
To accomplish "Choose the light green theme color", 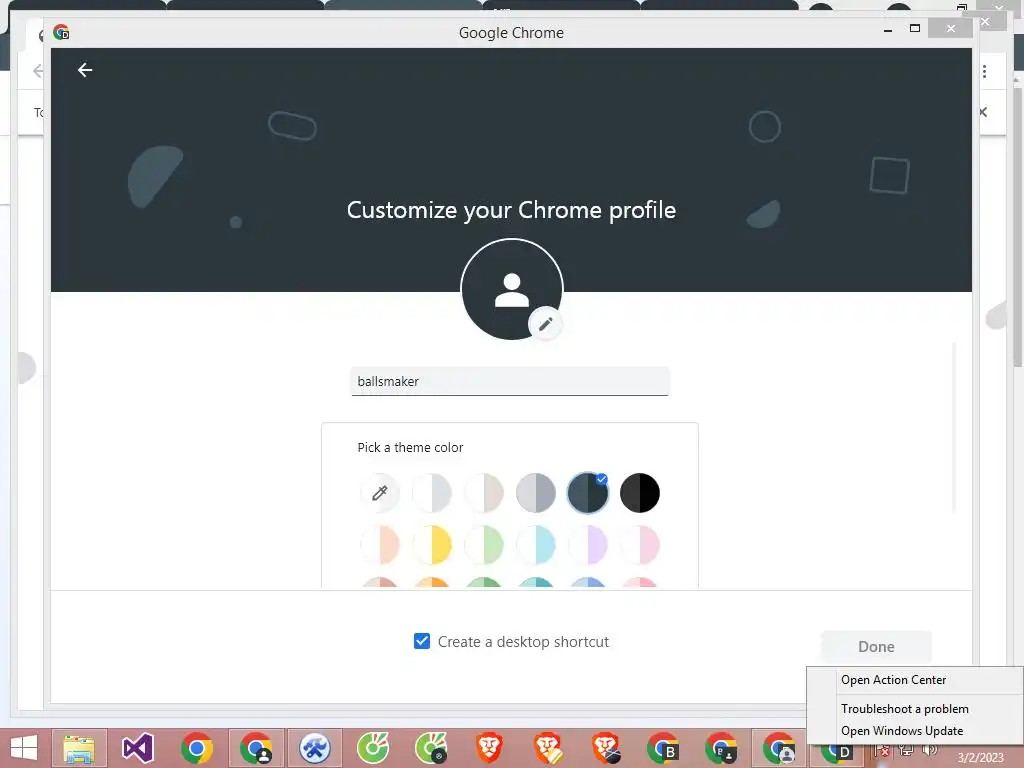I will 484,545.
